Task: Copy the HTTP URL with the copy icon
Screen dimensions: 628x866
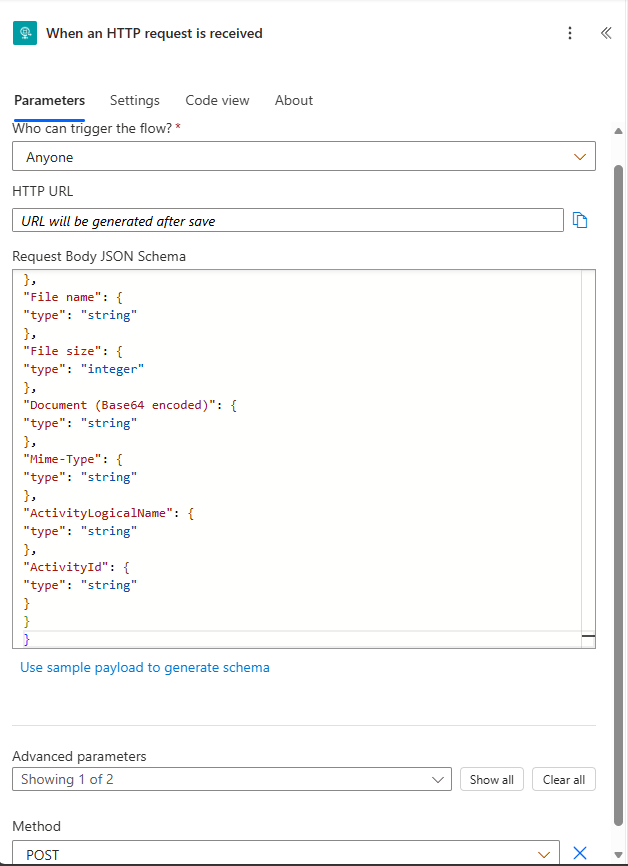Action: point(580,220)
